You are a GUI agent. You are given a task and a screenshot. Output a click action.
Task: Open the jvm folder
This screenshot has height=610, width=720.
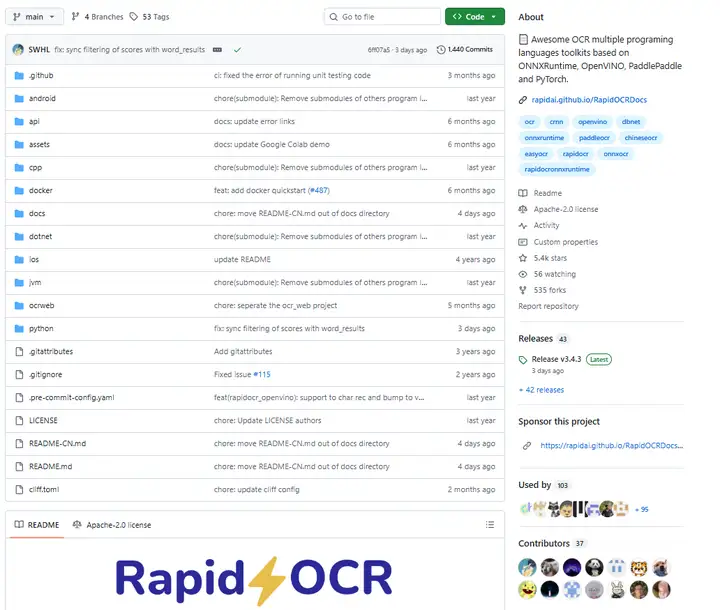(35, 282)
